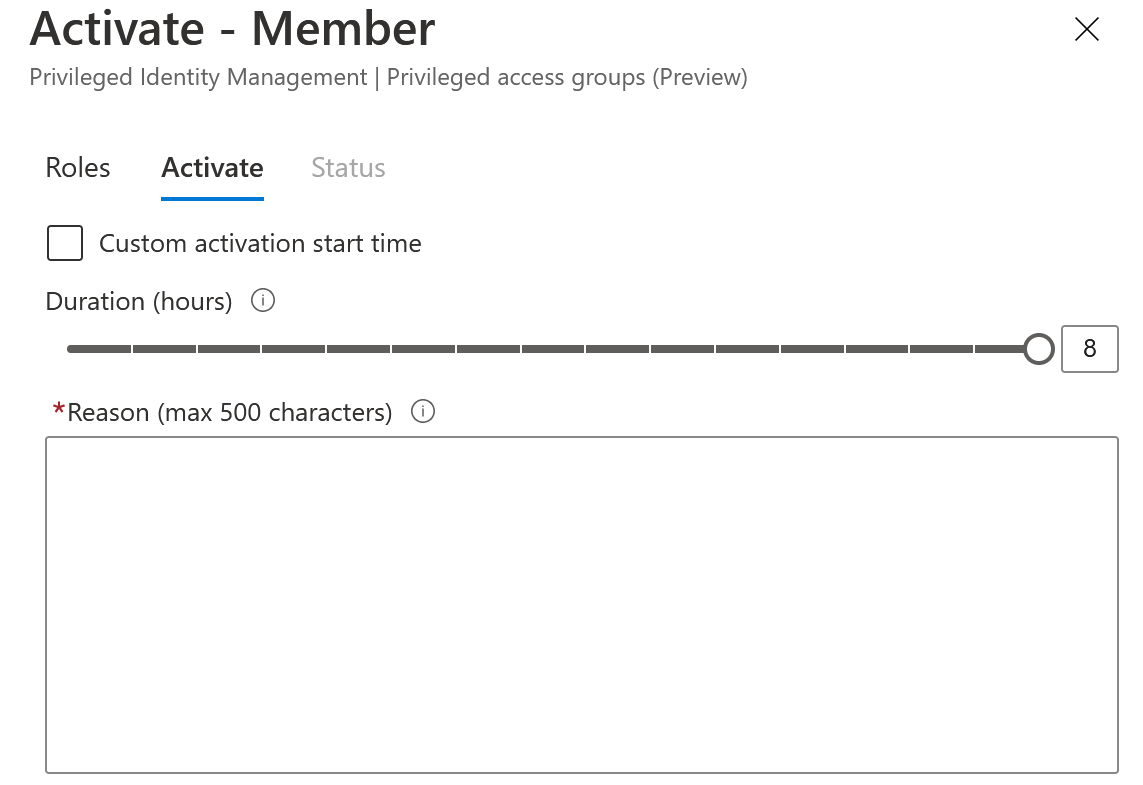The image size is (1143, 785).
Task: Open the greyed-out Status tab
Action: coord(348,168)
